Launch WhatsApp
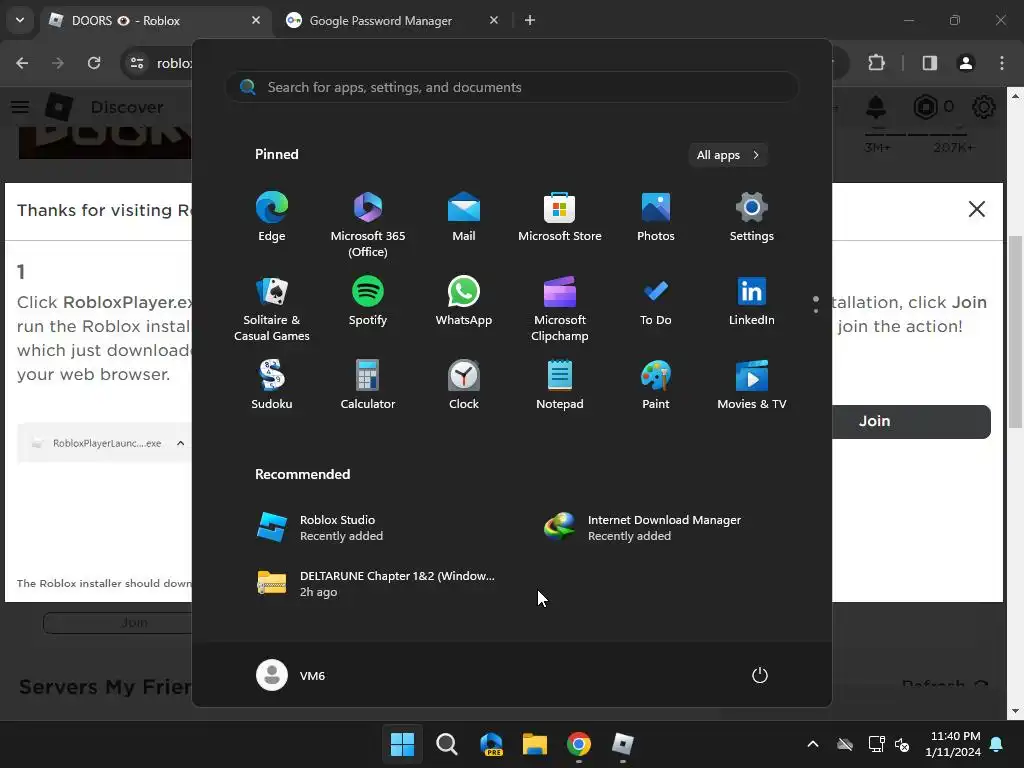 pyautogui.click(x=464, y=302)
